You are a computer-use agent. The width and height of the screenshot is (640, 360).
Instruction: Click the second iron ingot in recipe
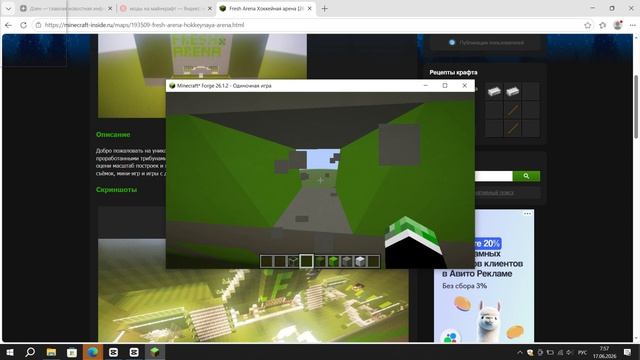(x=512, y=91)
